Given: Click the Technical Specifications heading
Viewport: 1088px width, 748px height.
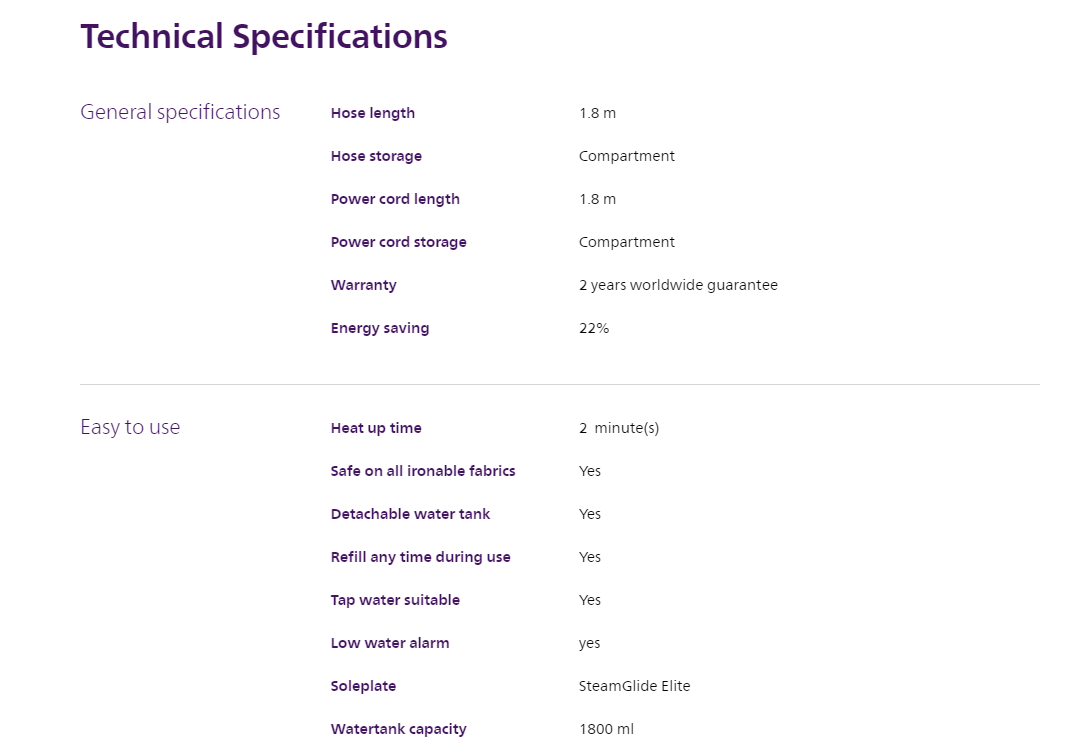Looking at the screenshot, I should pos(264,37).
